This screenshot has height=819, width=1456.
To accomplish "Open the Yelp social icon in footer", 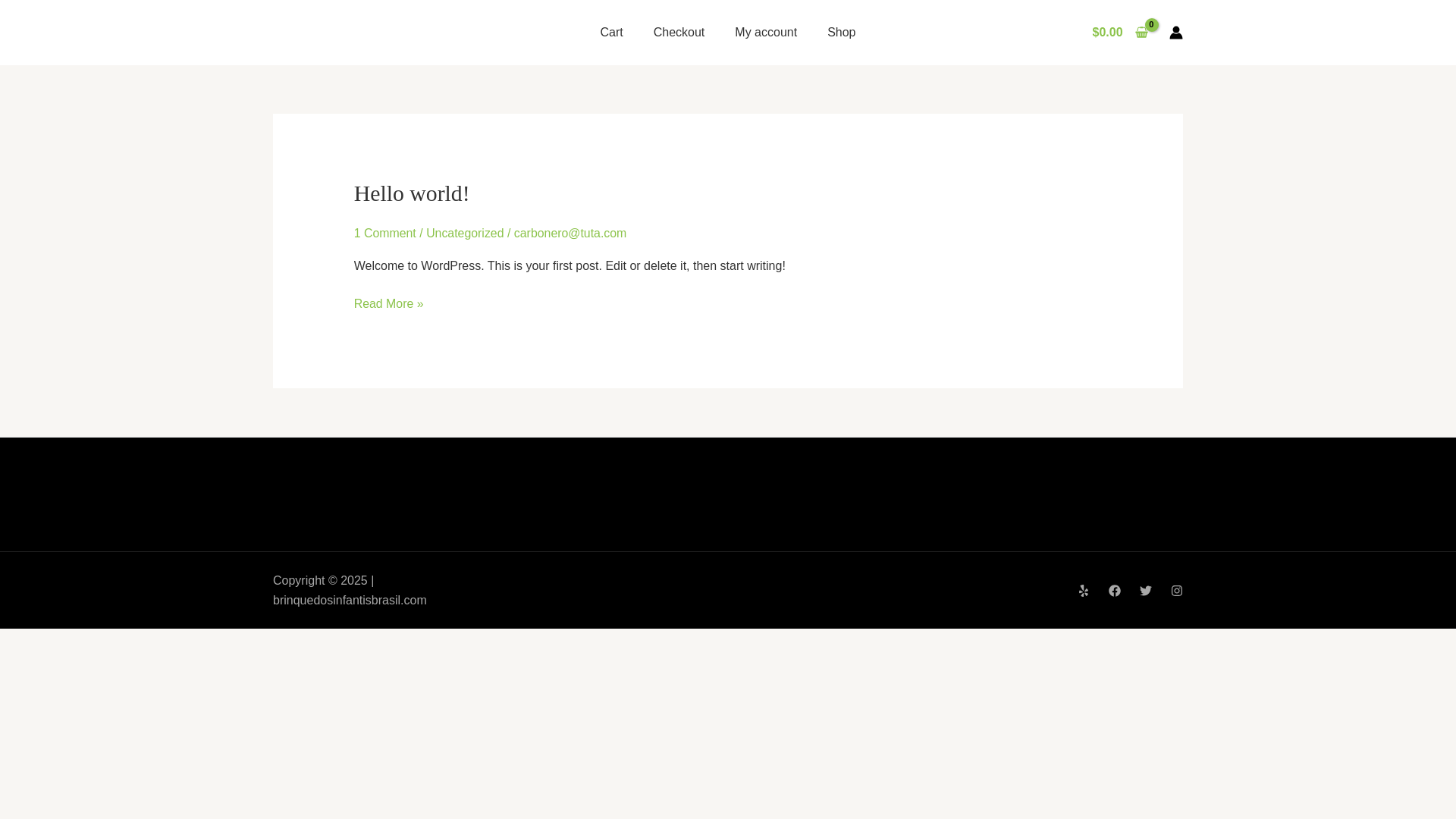I will click(1083, 591).
